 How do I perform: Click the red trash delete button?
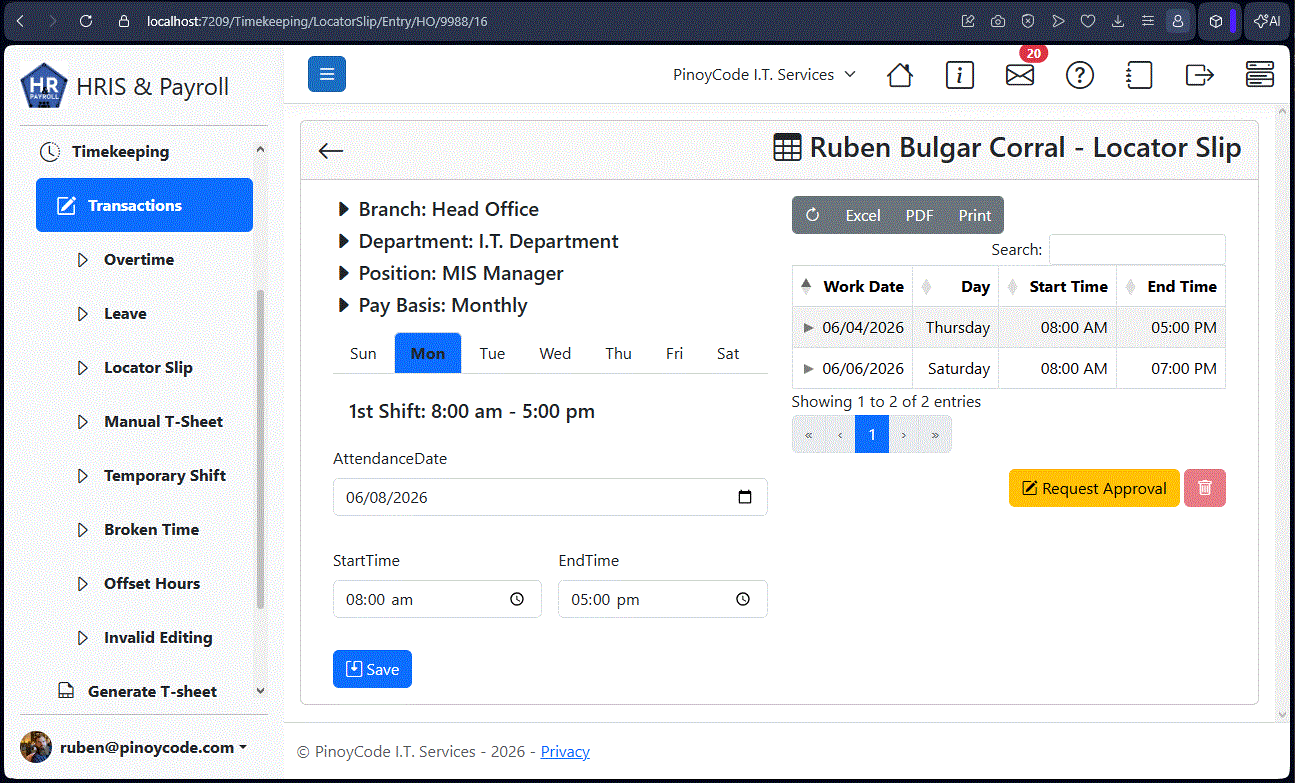(x=1205, y=488)
